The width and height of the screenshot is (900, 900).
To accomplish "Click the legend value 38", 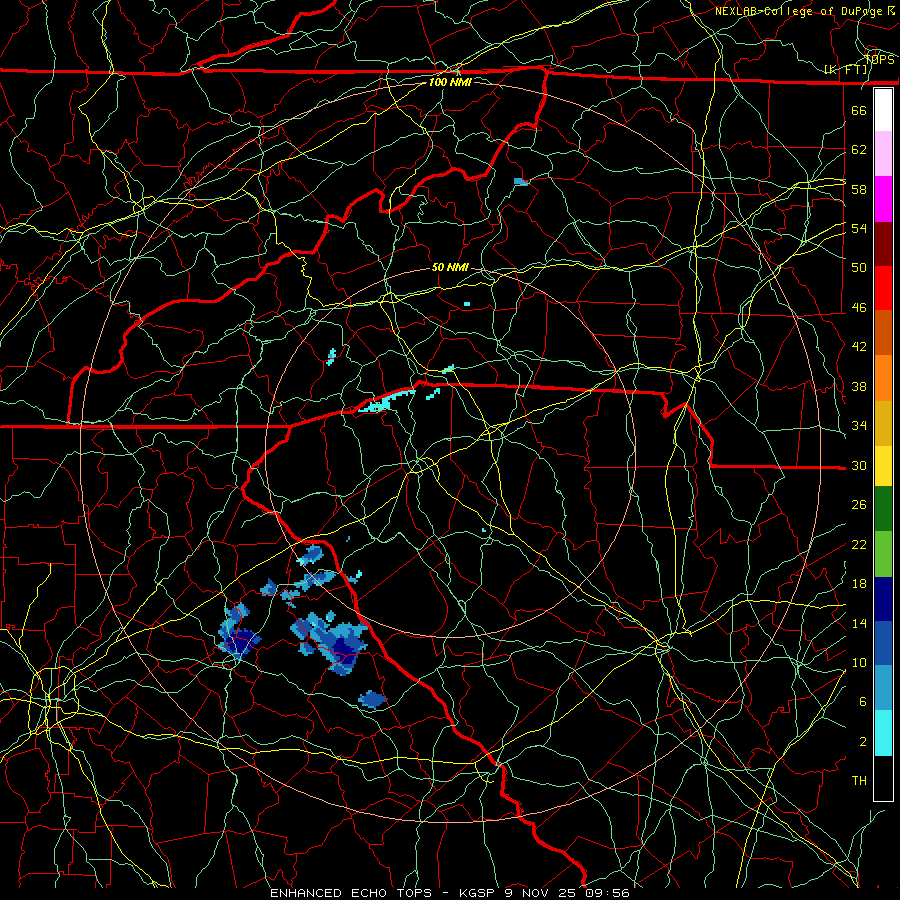I will pyautogui.click(x=859, y=386).
